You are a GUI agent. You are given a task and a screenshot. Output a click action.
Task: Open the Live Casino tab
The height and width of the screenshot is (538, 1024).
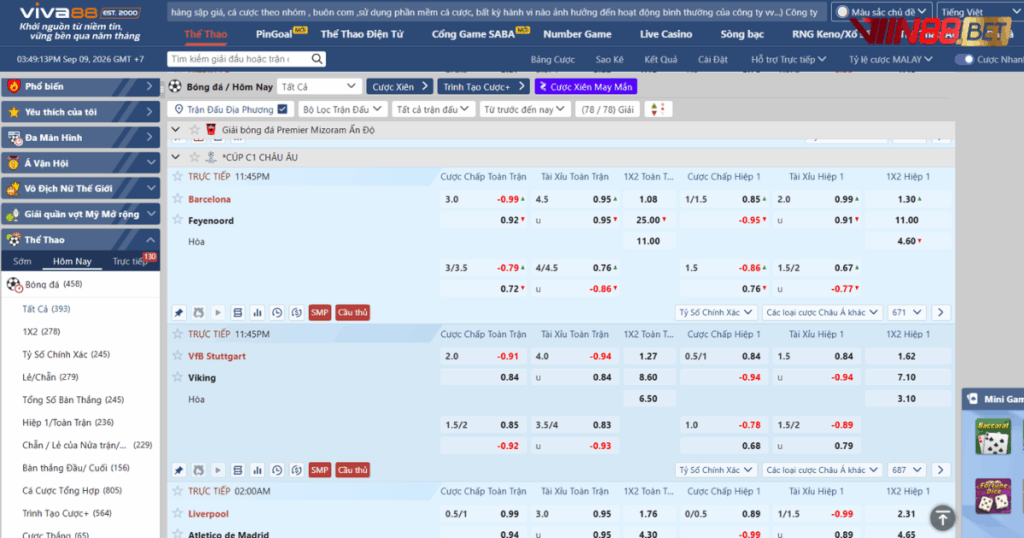(665, 34)
